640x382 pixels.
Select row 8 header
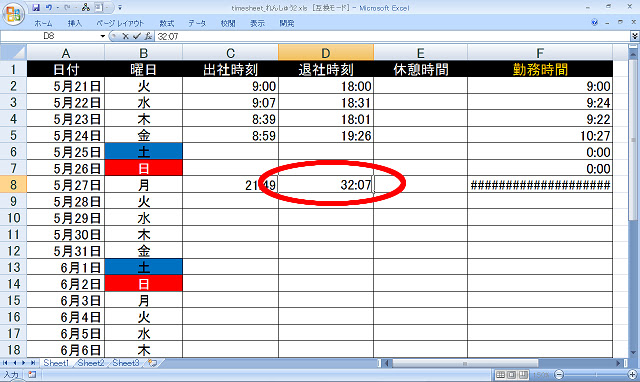tap(13, 184)
